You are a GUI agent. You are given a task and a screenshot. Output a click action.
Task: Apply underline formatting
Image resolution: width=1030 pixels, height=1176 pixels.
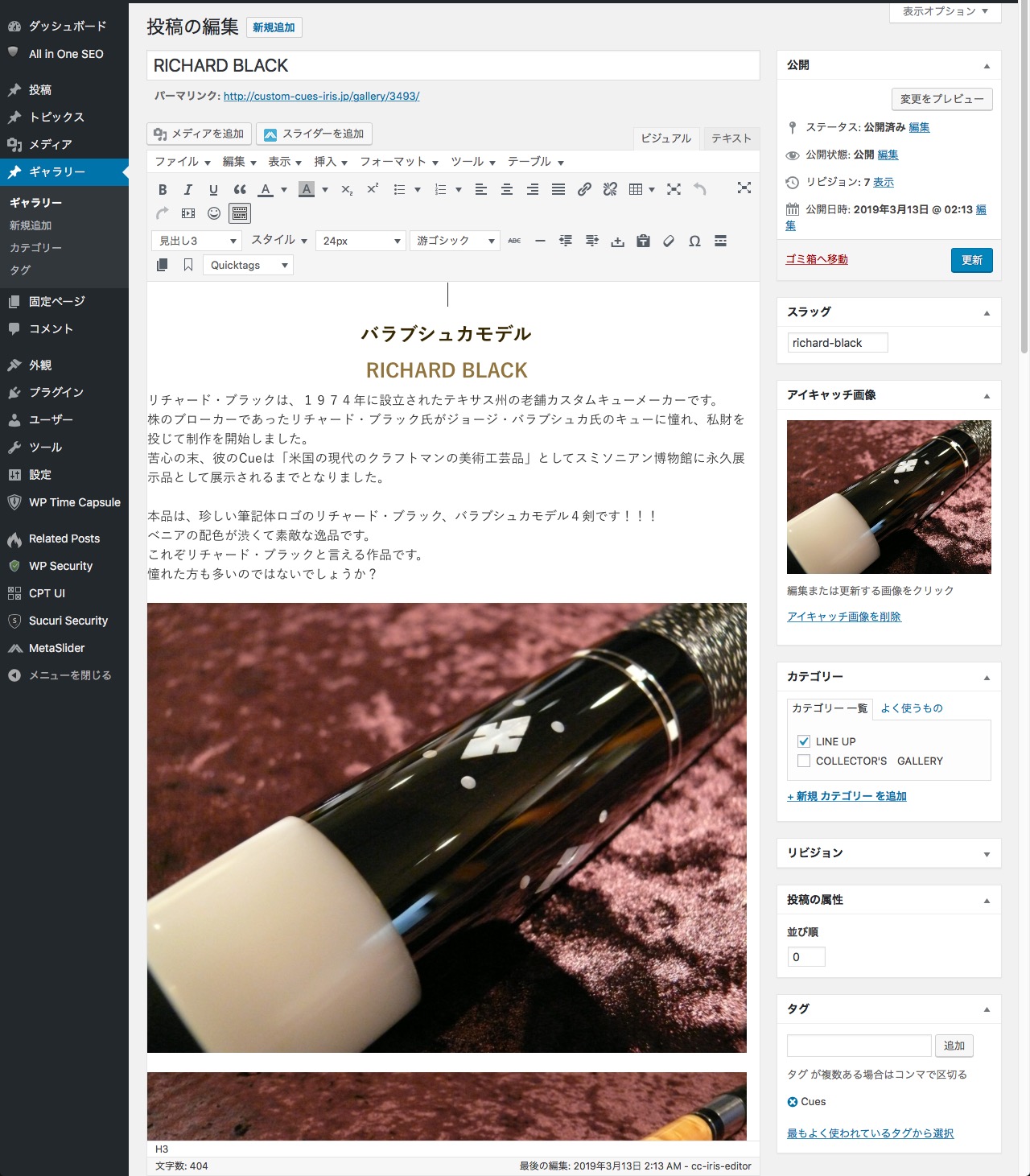coord(213,189)
